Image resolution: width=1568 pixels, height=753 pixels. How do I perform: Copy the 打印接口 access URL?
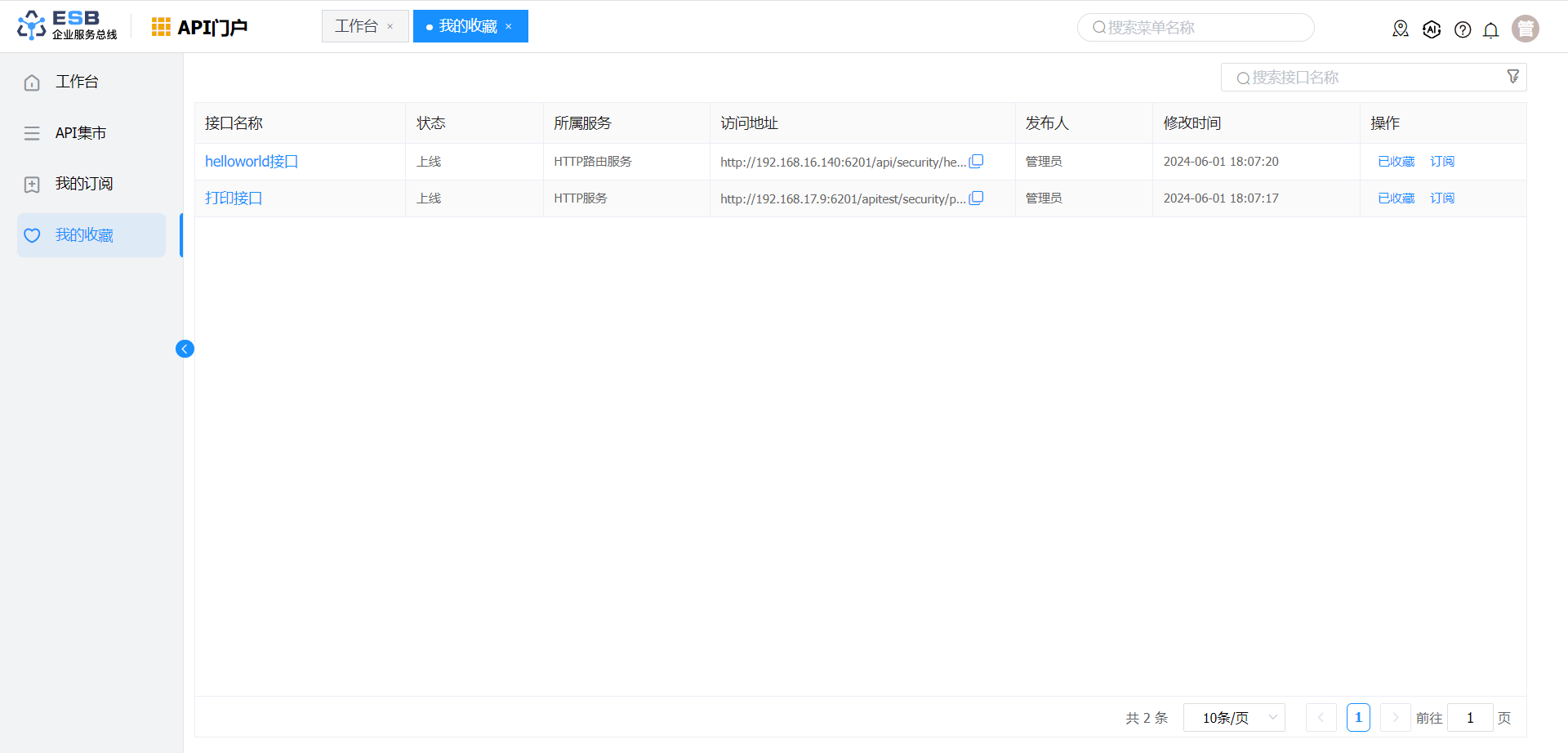click(976, 198)
